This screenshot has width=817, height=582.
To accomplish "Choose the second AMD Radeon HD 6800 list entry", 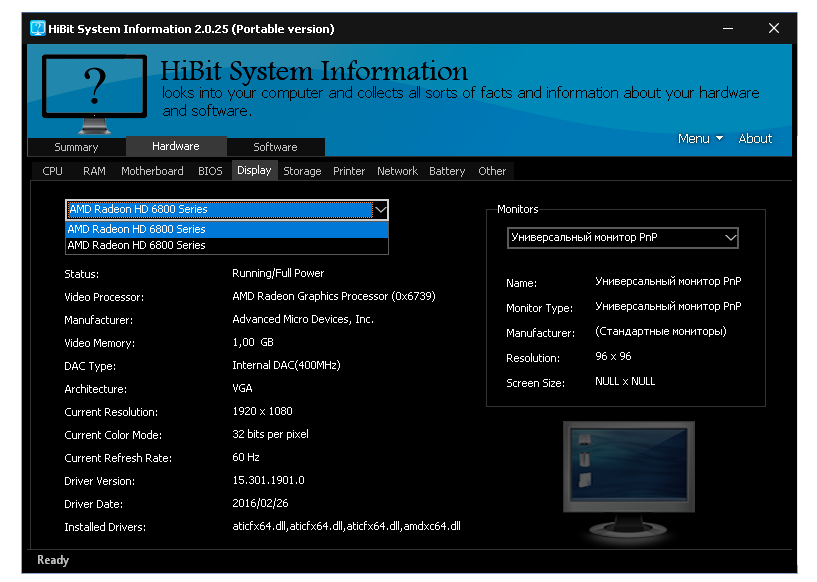I will point(227,245).
